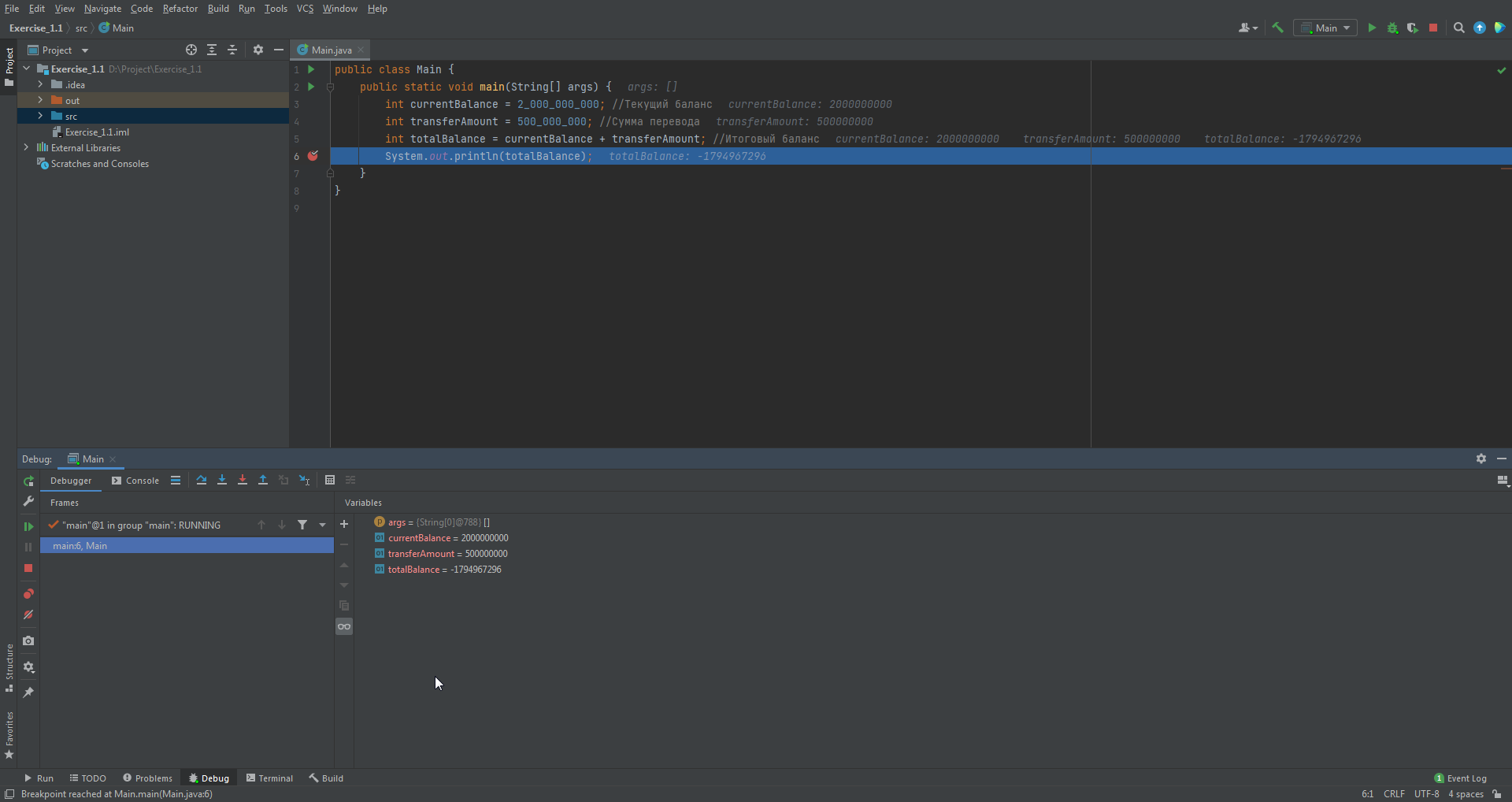
Task: Open Evaluate Expression with calculator icon
Action: point(331,480)
